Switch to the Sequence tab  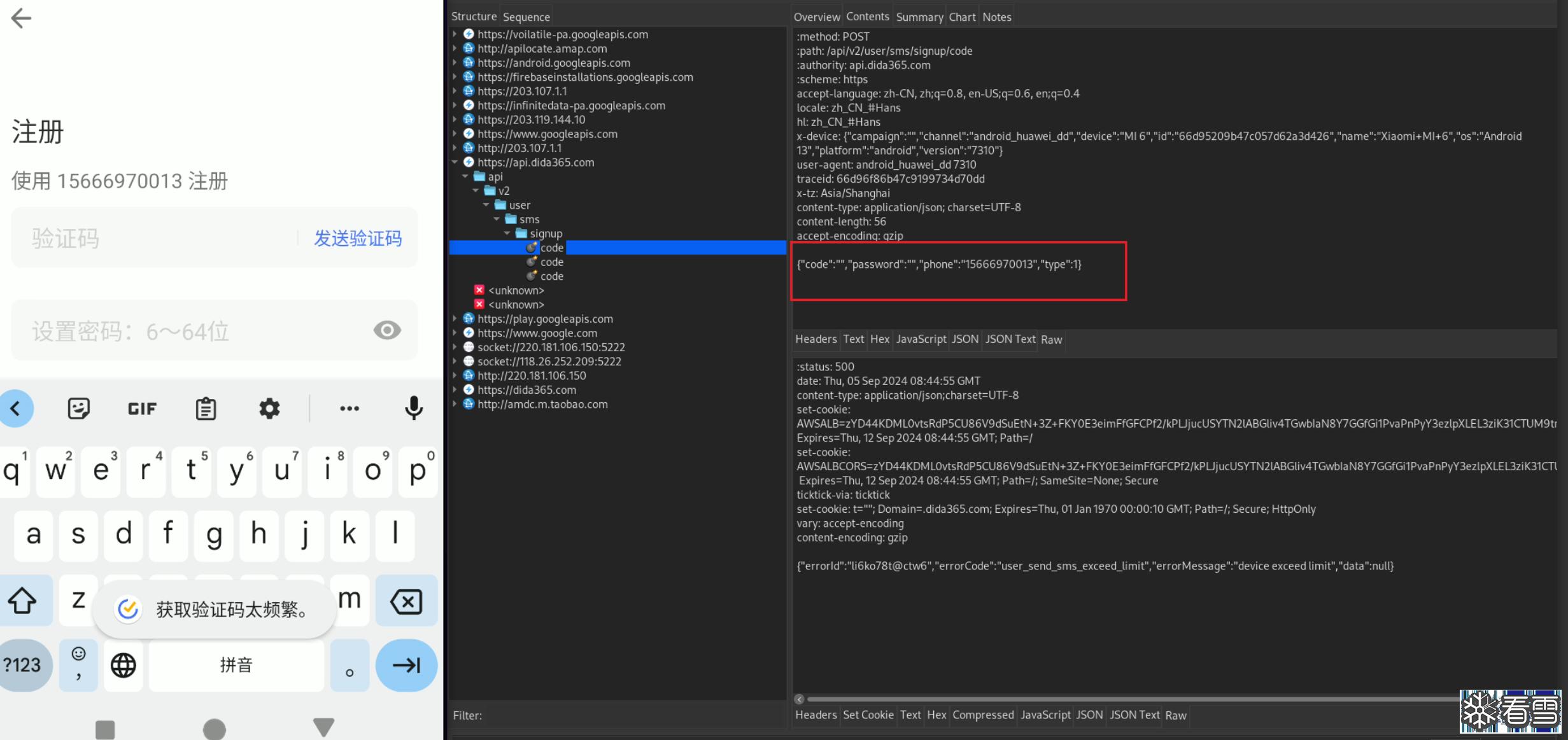point(526,17)
